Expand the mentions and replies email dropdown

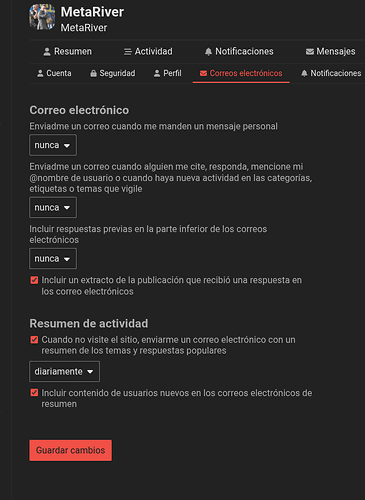(x=53, y=208)
